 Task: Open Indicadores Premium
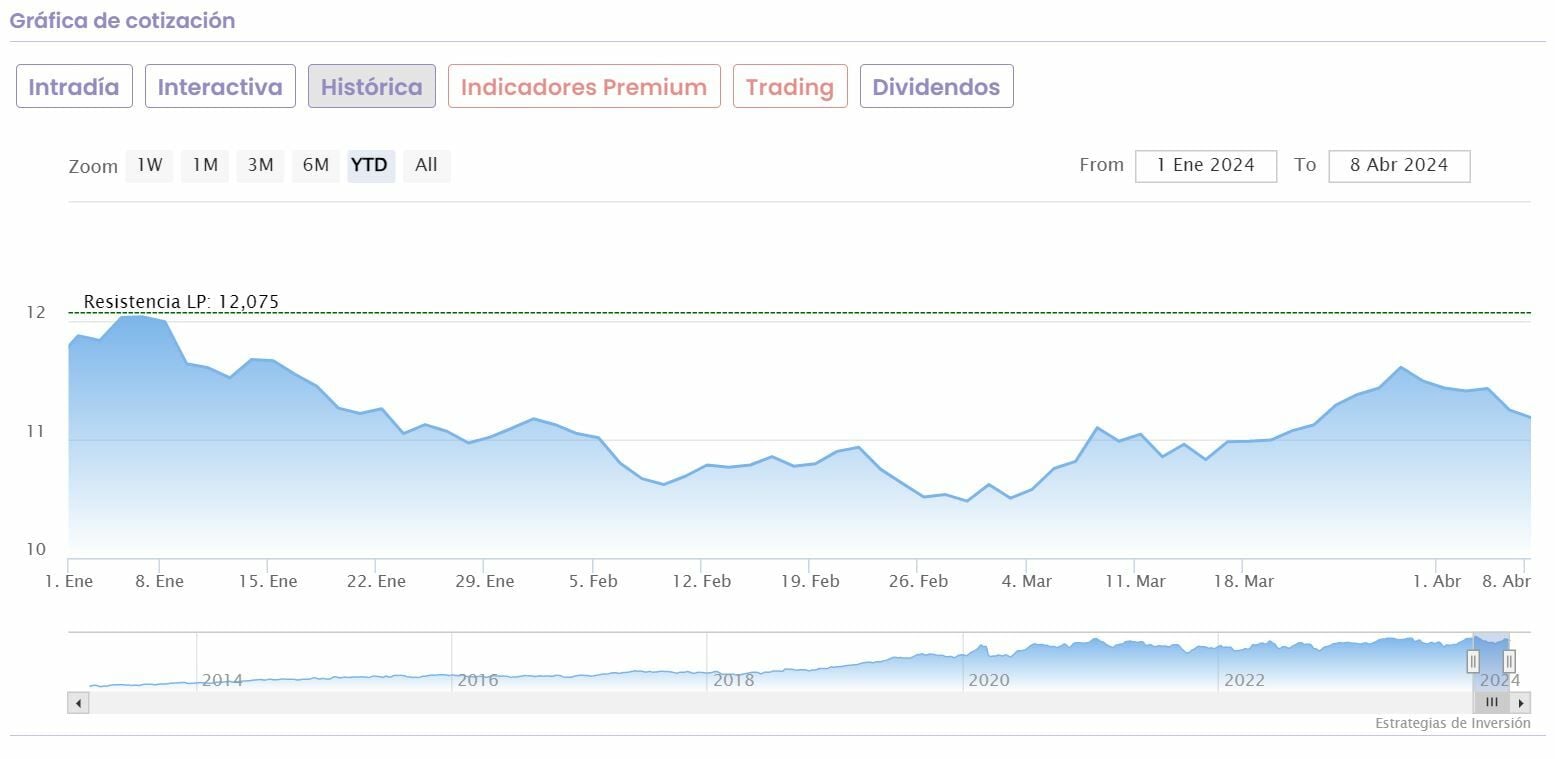pos(584,87)
